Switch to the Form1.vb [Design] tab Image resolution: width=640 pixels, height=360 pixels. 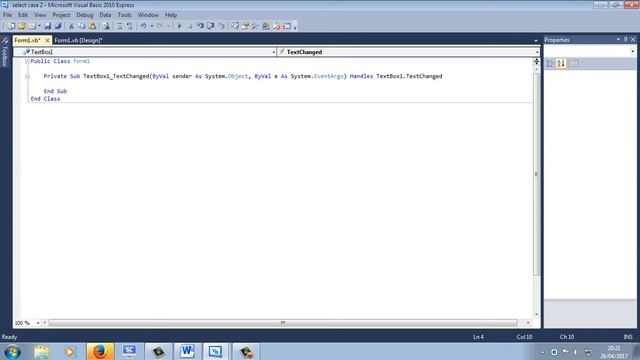[78, 40]
